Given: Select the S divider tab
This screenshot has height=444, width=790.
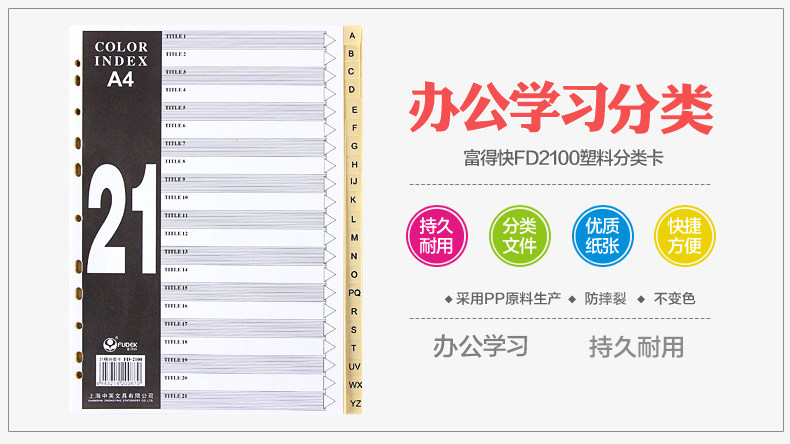Looking at the screenshot, I should tap(354, 330).
